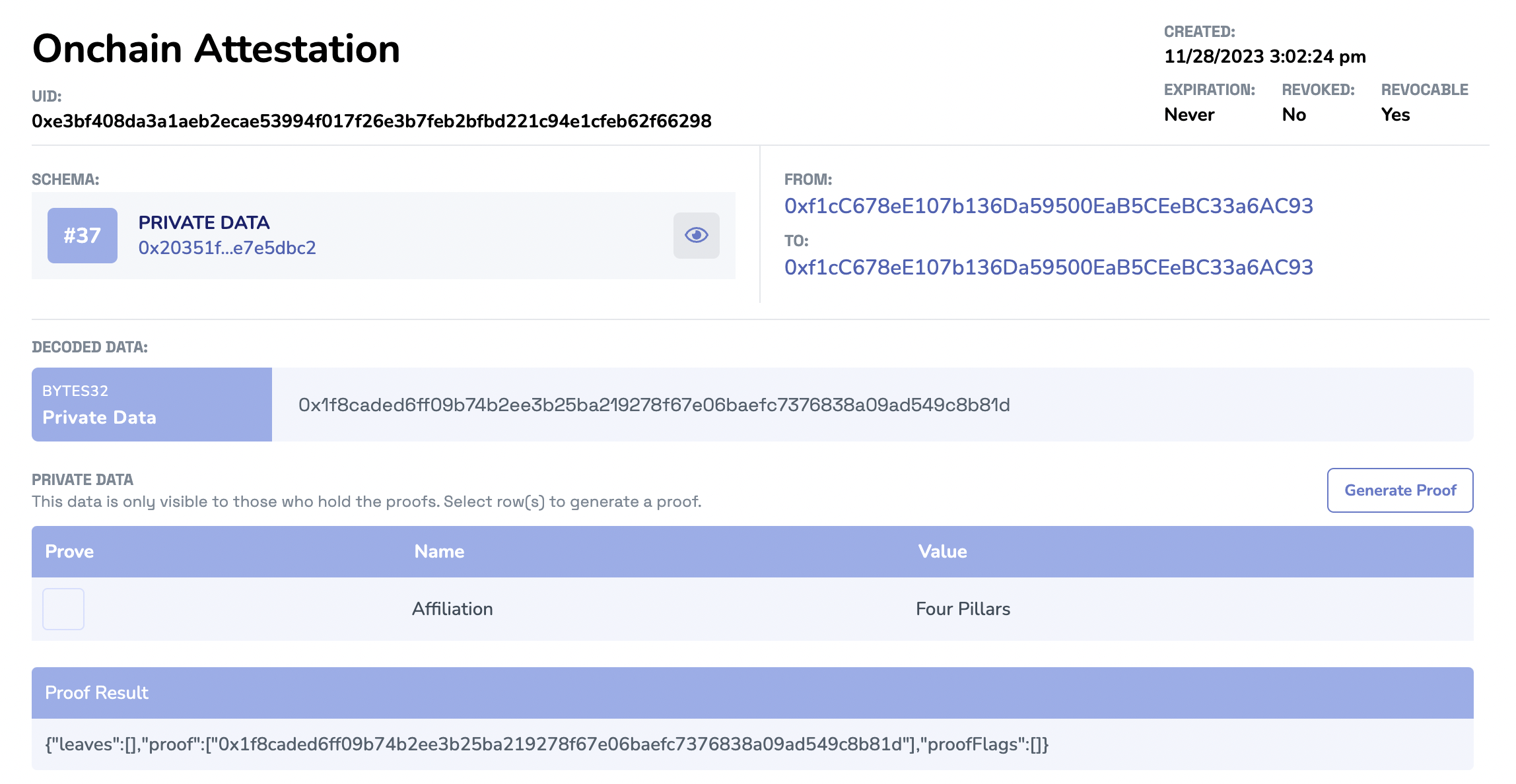Viewport: 1516px width, 784px height.
Task: Click the attestation UID hash
Action: point(371,121)
